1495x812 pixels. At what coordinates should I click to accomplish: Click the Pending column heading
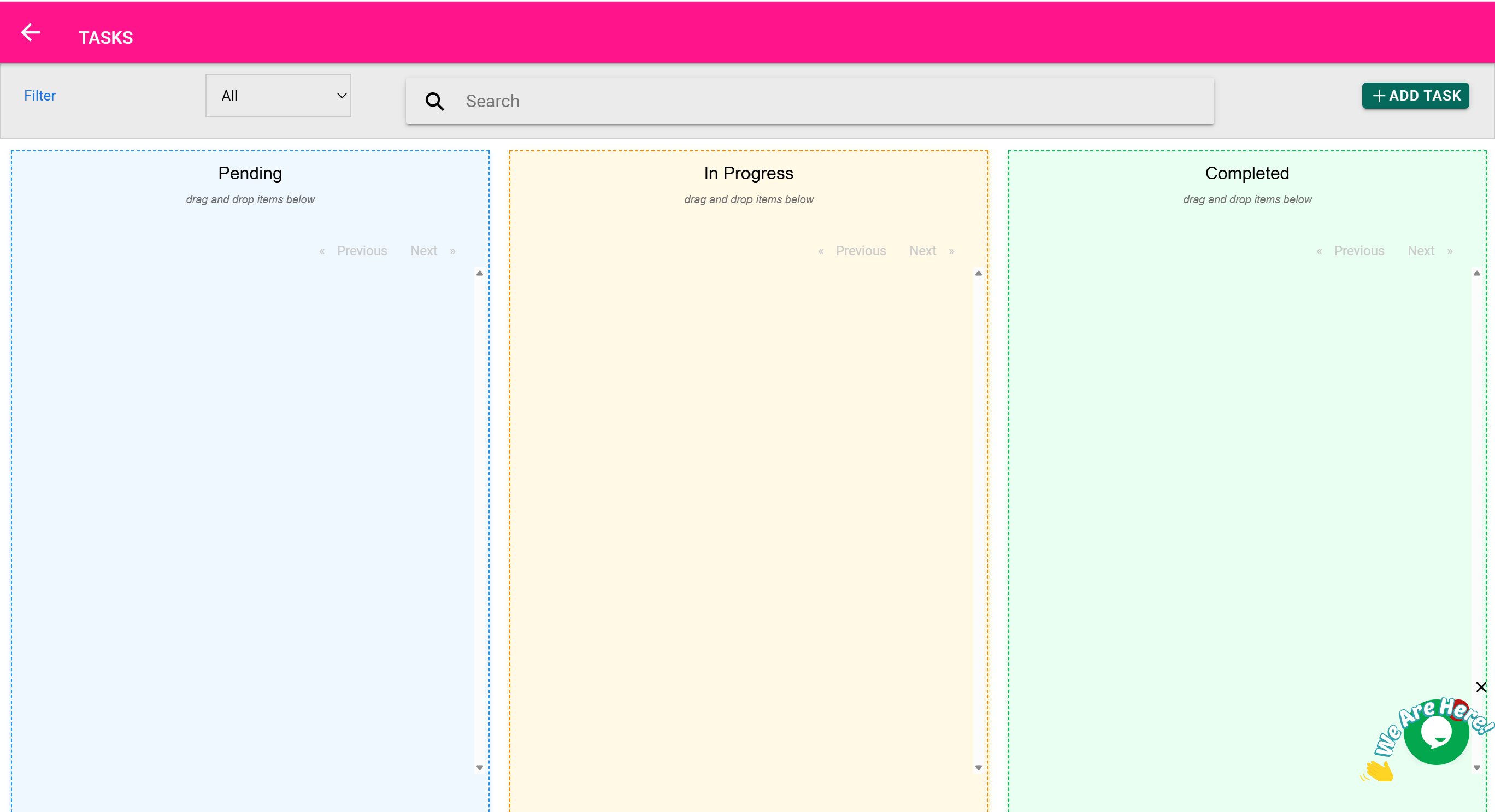[x=250, y=173]
